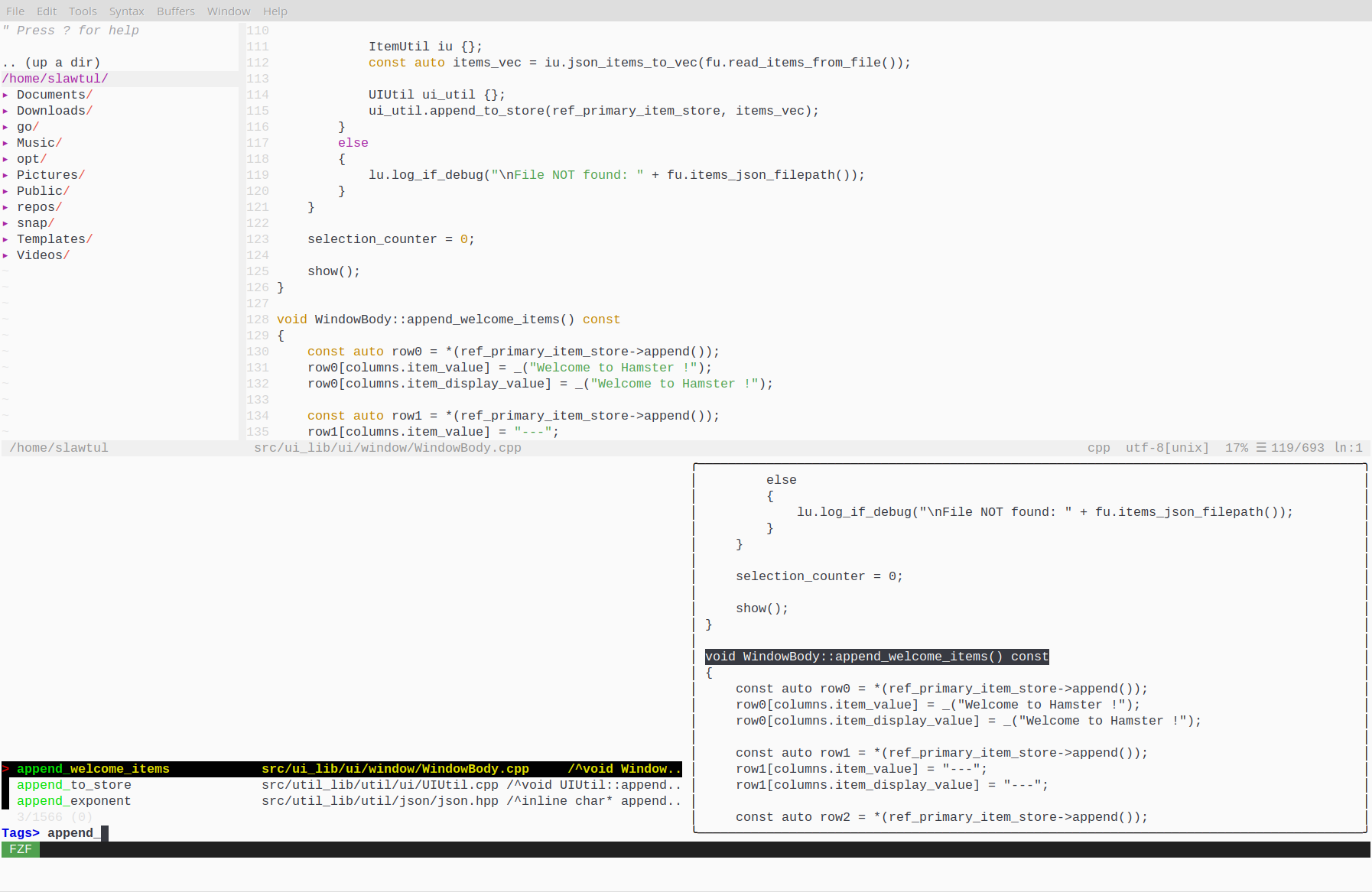The width and height of the screenshot is (1372, 892).
Task: Select the /home/slawtul/ entry in the tree
Action: tap(54, 78)
